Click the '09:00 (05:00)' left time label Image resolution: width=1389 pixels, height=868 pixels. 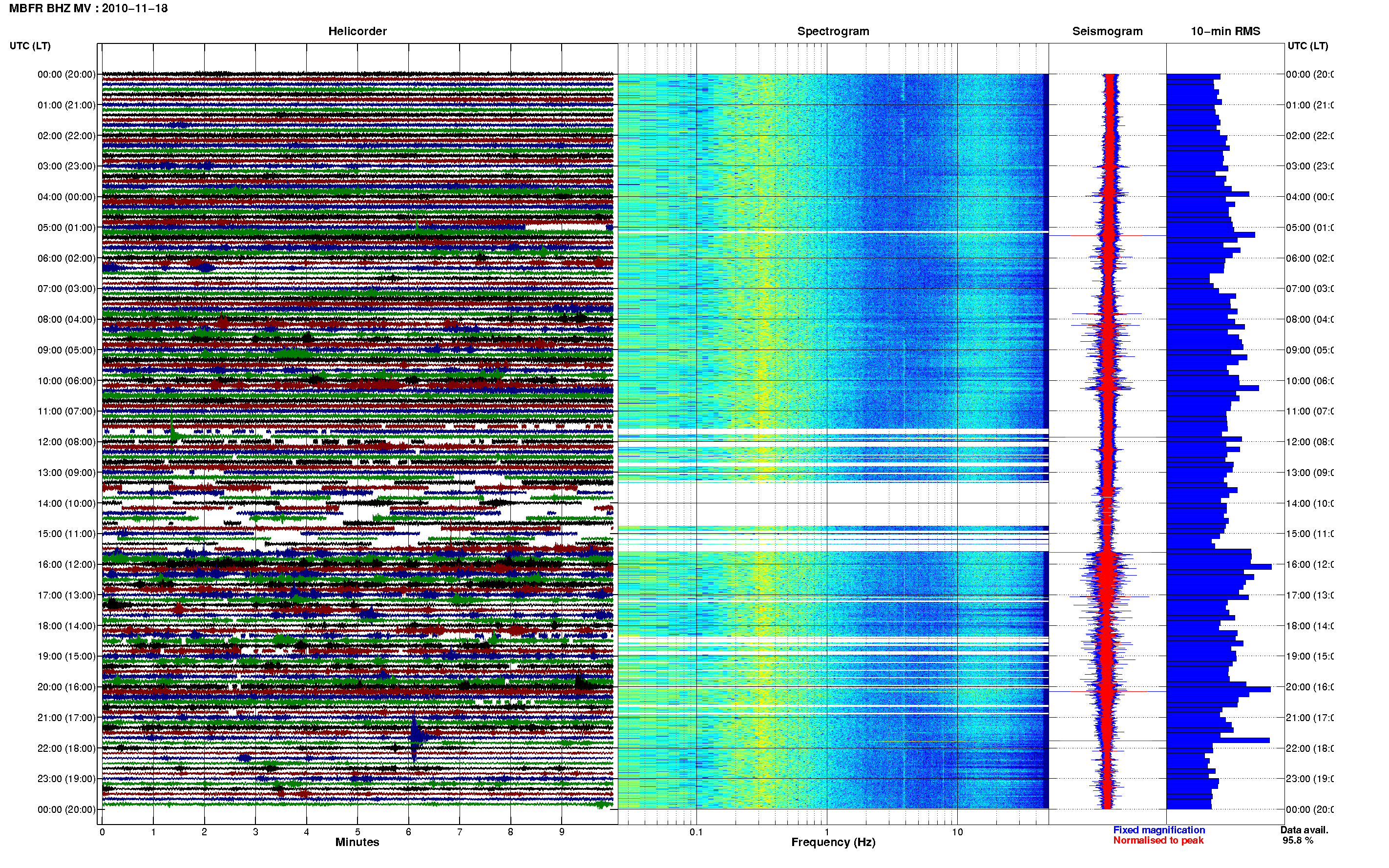point(66,350)
